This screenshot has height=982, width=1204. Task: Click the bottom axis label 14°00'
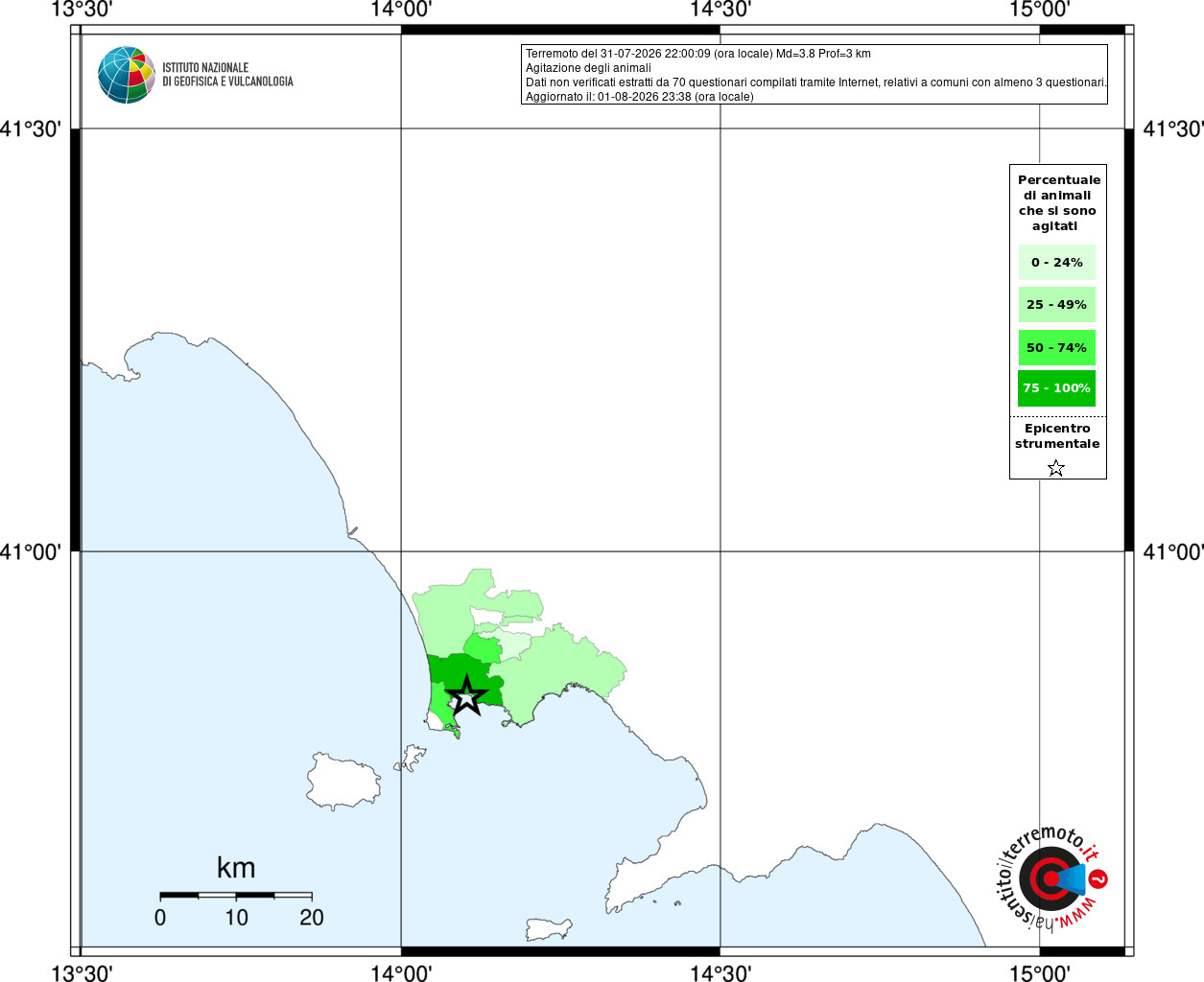point(401,972)
